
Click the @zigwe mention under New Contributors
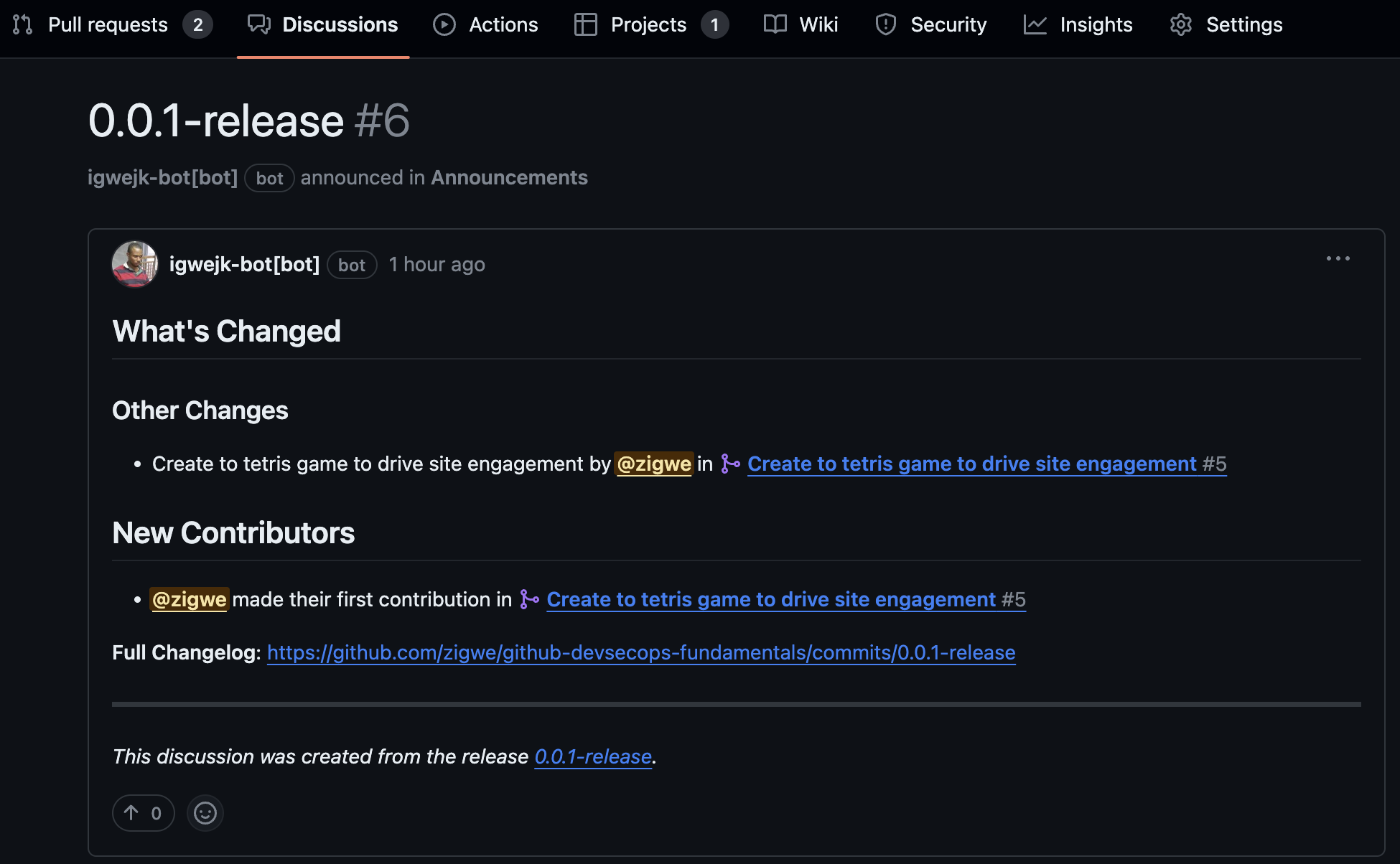190,599
